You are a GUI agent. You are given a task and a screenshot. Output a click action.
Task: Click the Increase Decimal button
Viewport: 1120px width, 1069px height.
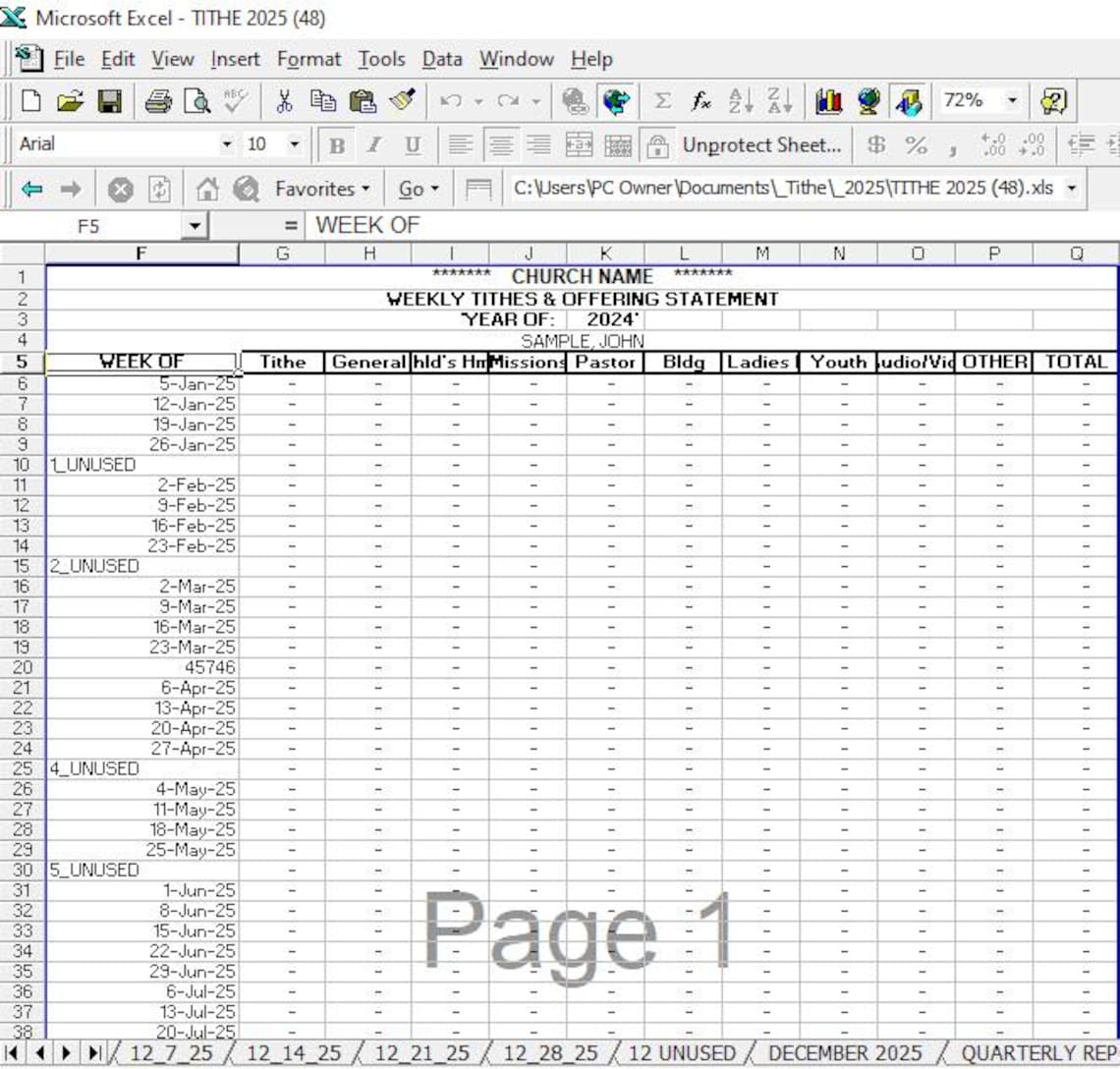coord(995,144)
